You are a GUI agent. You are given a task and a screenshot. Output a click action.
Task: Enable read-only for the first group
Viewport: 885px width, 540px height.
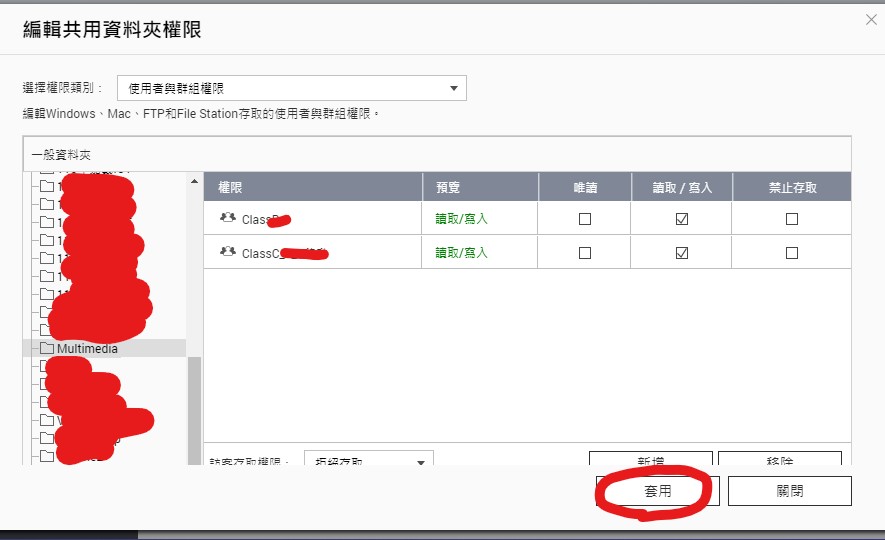coord(585,219)
